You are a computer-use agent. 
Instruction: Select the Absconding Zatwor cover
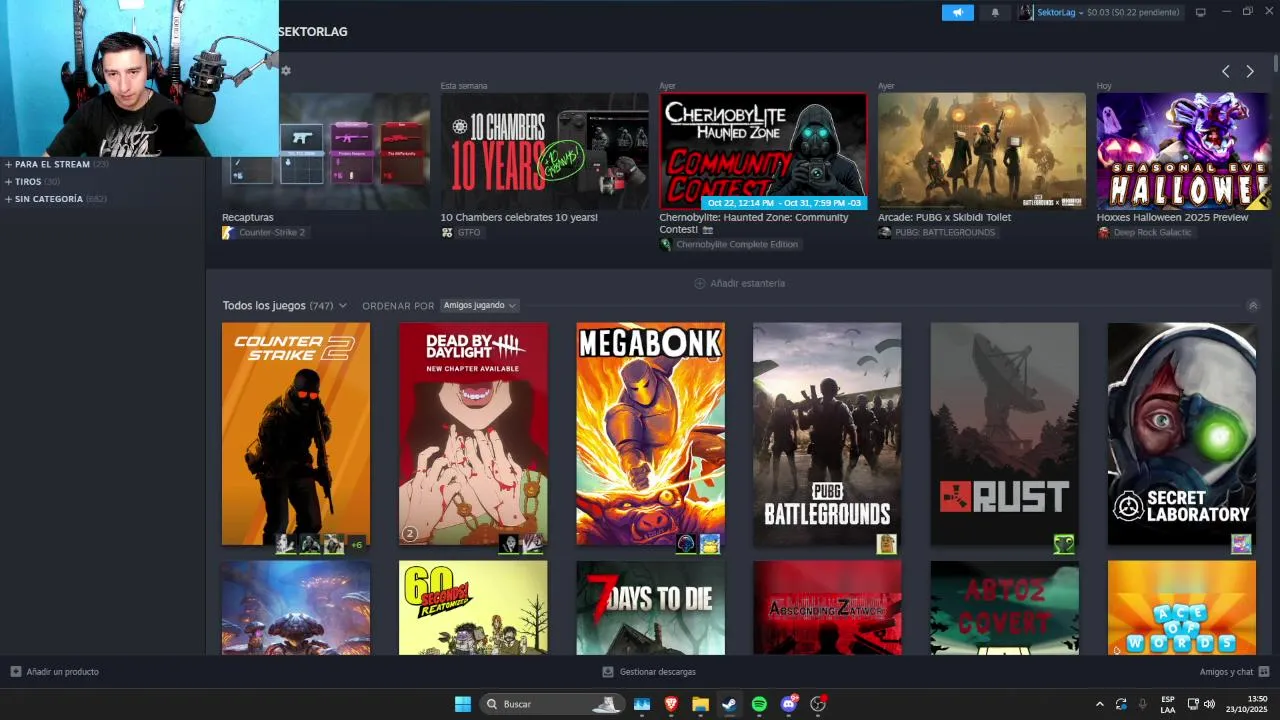coord(827,608)
